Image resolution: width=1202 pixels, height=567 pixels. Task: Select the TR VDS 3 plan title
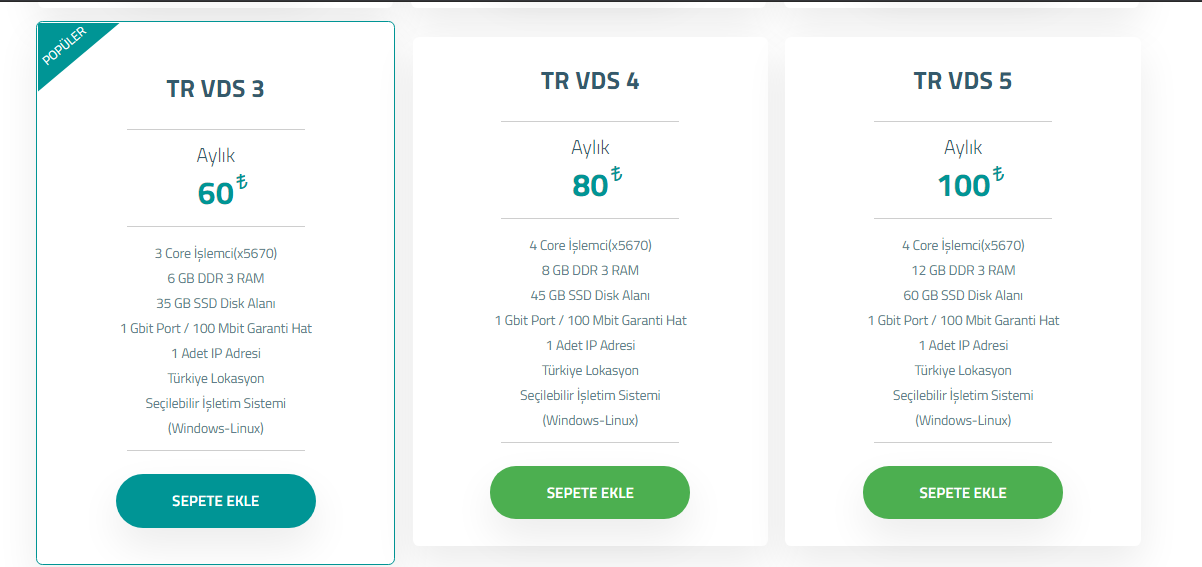point(215,89)
